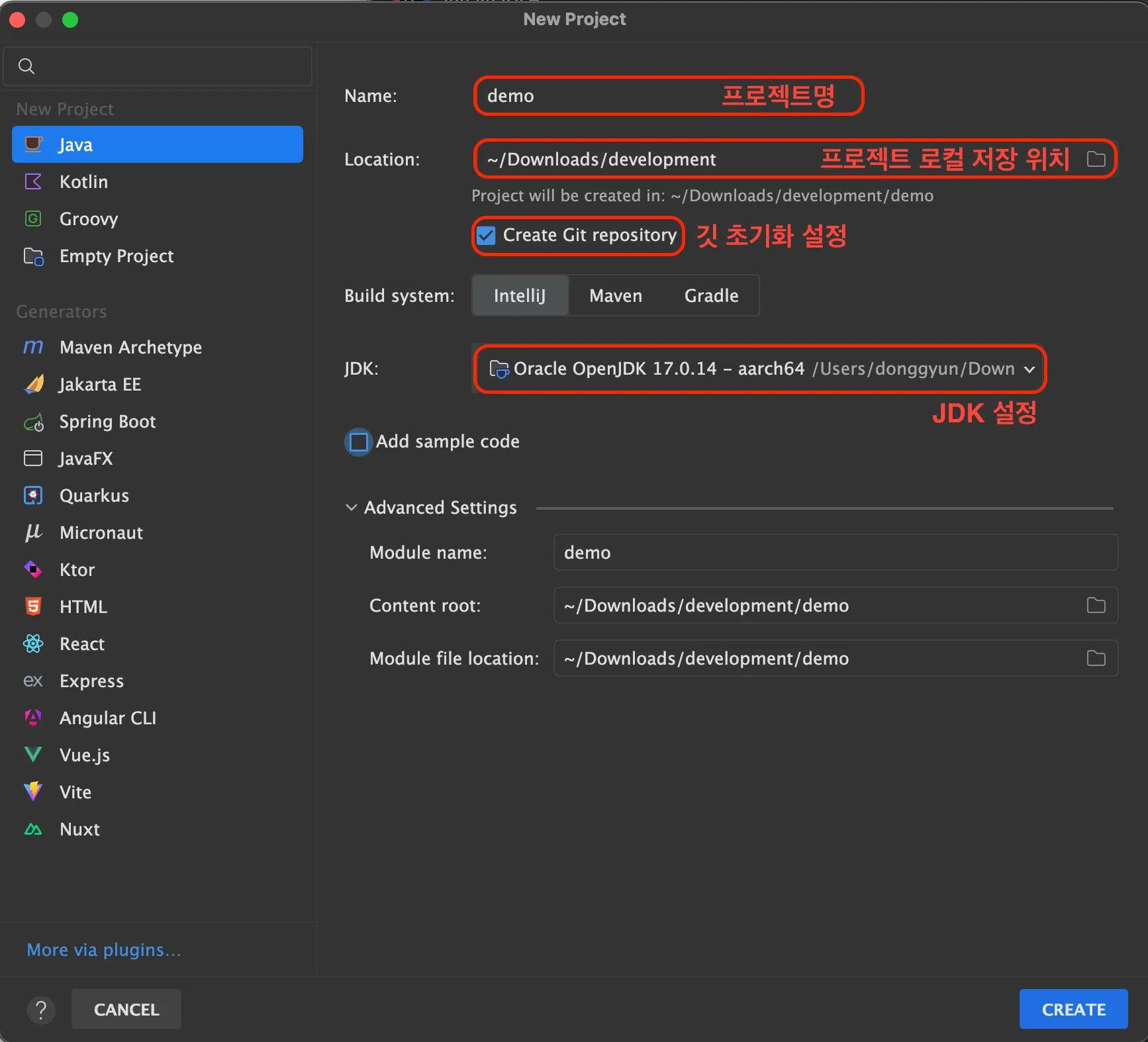Viewport: 1148px width, 1042px height.
Task: Click the Spring Boot icon
Action: (x=33, y=422)
